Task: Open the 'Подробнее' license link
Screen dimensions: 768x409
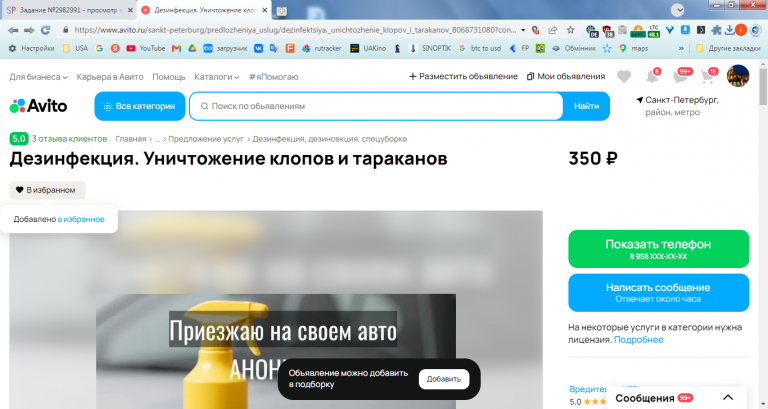Action: click(x=638, y=340)
